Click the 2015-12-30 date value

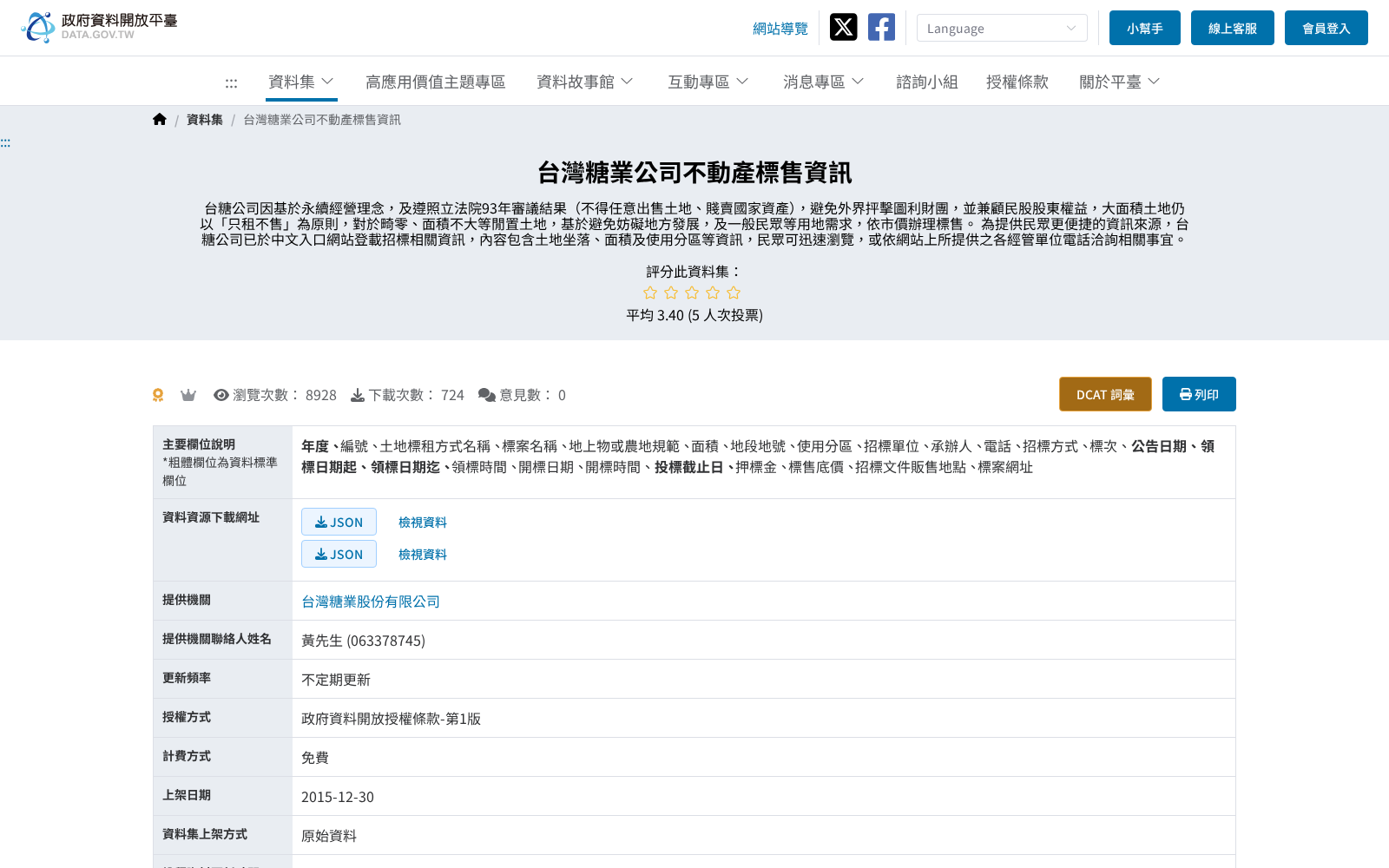(x=338, y=797)
